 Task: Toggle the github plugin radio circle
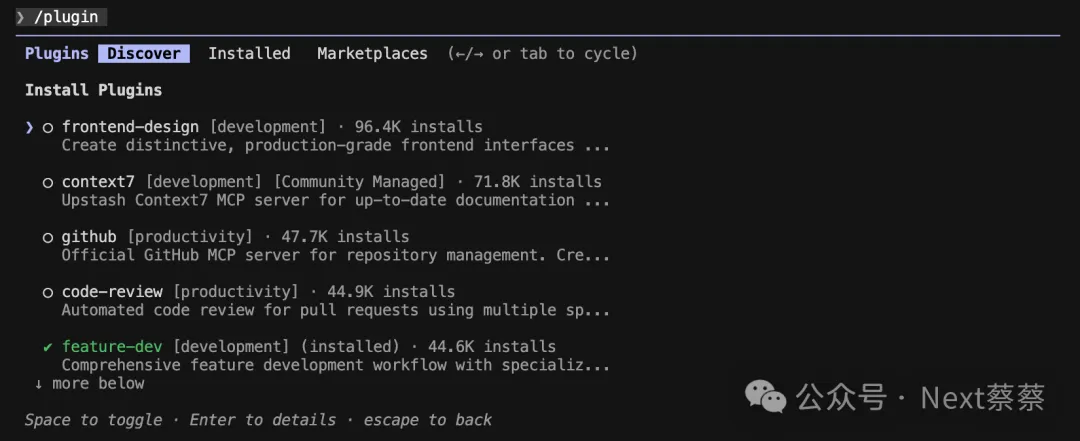click(47, 237)
